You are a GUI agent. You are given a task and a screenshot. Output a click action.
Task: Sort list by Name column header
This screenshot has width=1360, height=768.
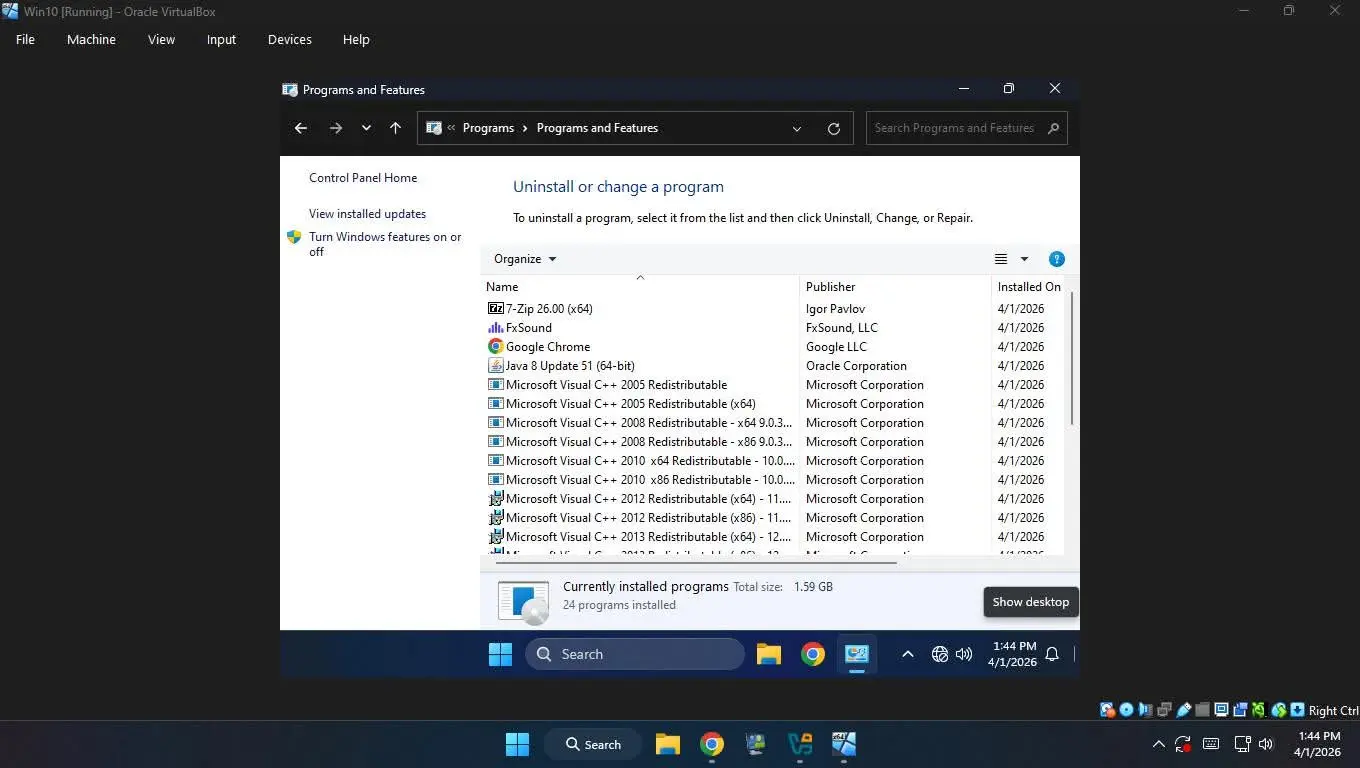click(640, 287)
